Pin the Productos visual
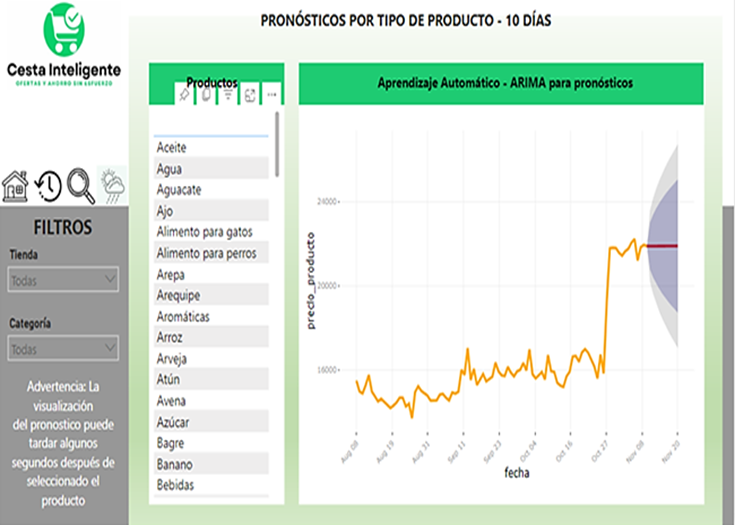The image size is (735, 525). pos(183,94)
